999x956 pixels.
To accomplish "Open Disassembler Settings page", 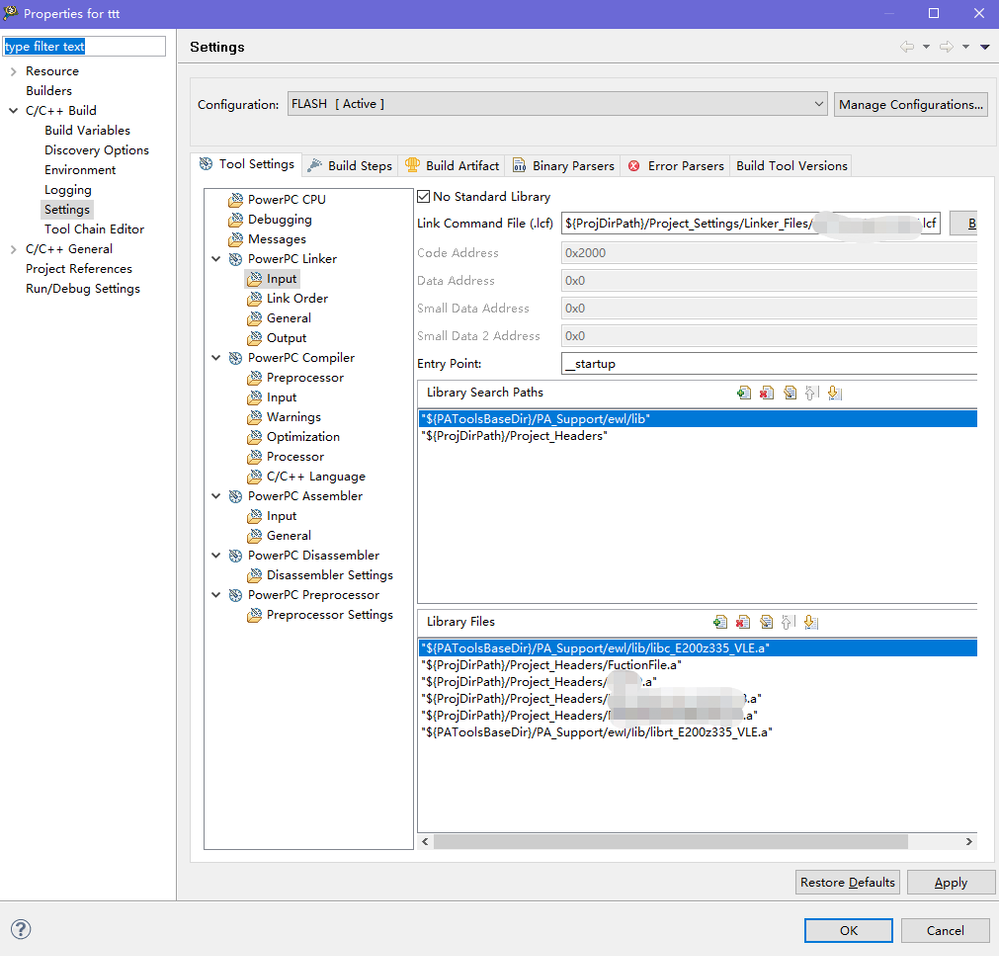I will 329,575.
